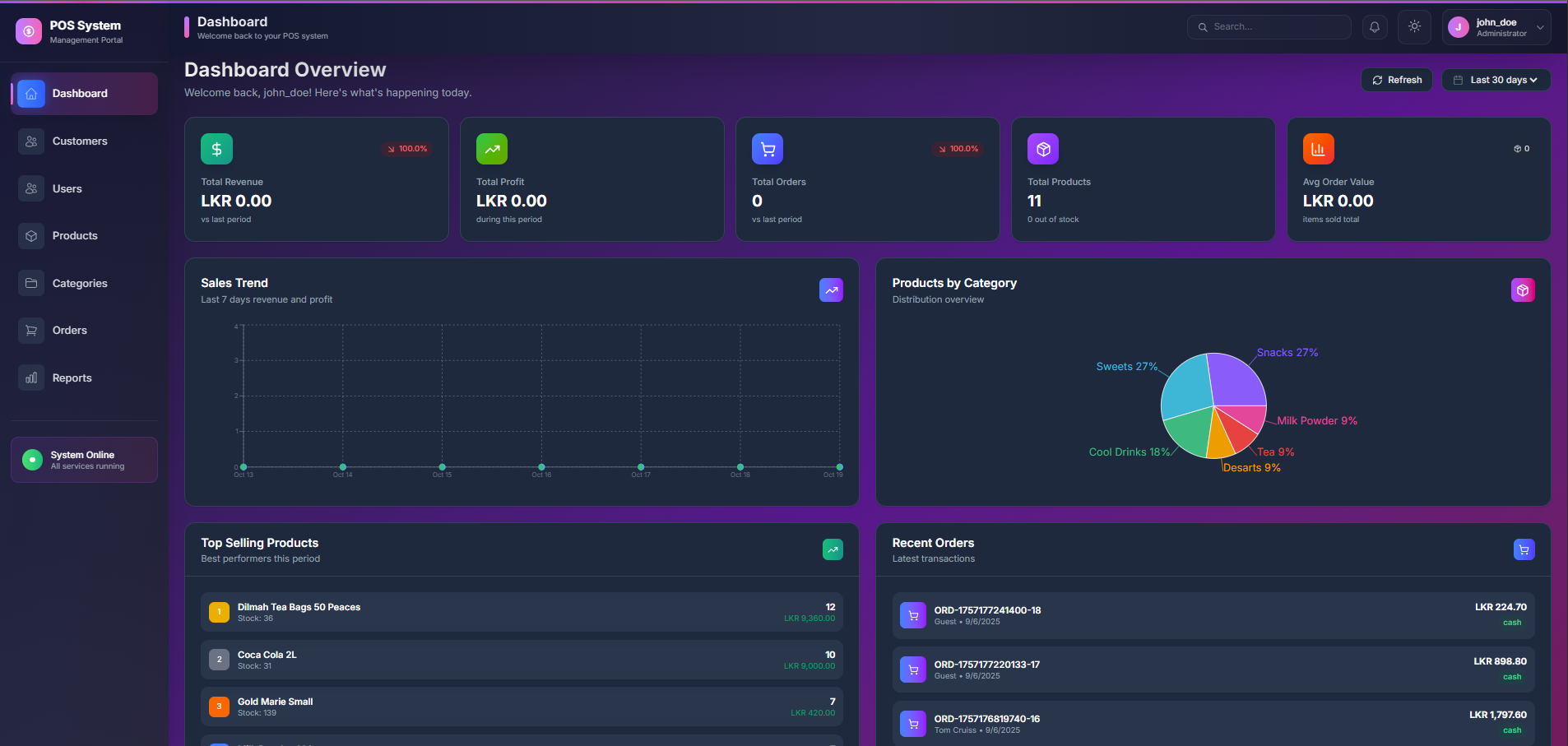Click the 100.0% decline badge on Total Revenue
1568x746 pixels.
(x=406, y=148)
